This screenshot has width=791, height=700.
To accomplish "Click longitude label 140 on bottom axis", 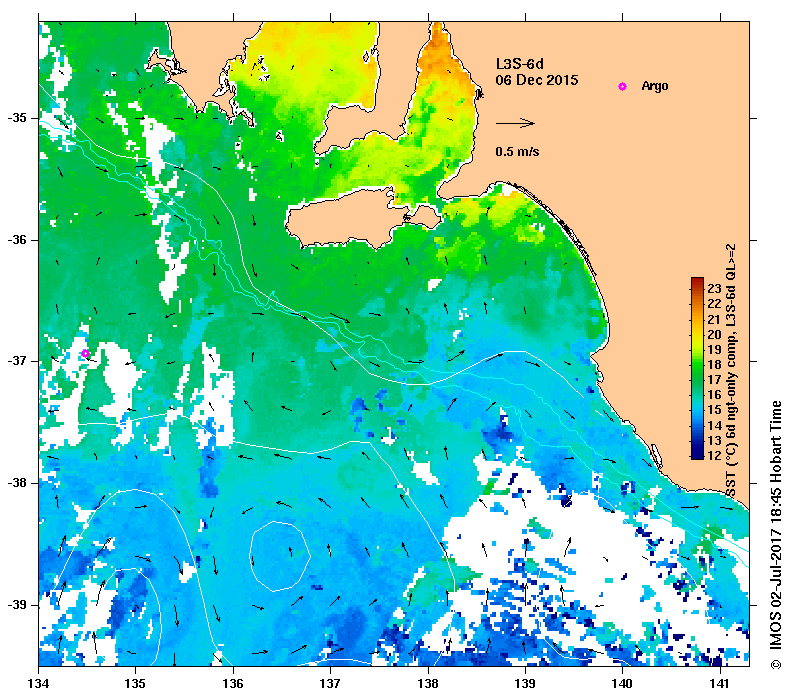I will [623, 683].
